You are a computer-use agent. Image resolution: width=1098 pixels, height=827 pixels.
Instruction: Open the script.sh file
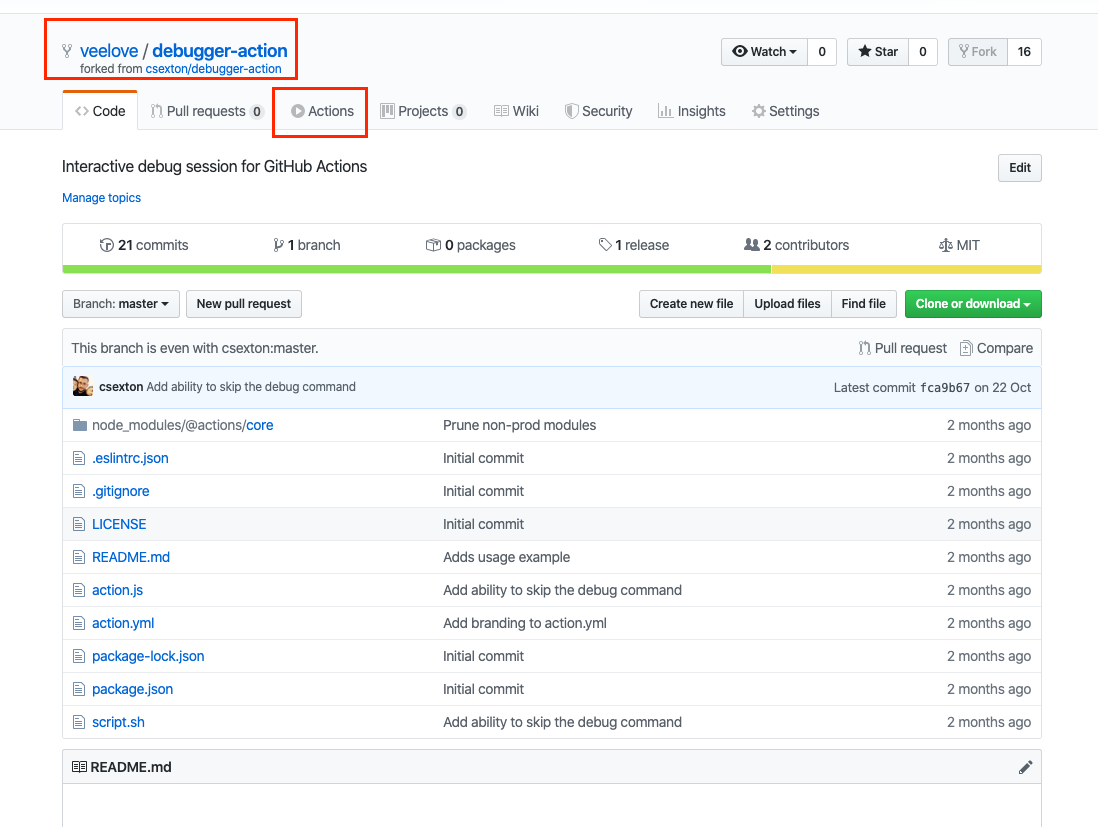click(x=118, y=722)
